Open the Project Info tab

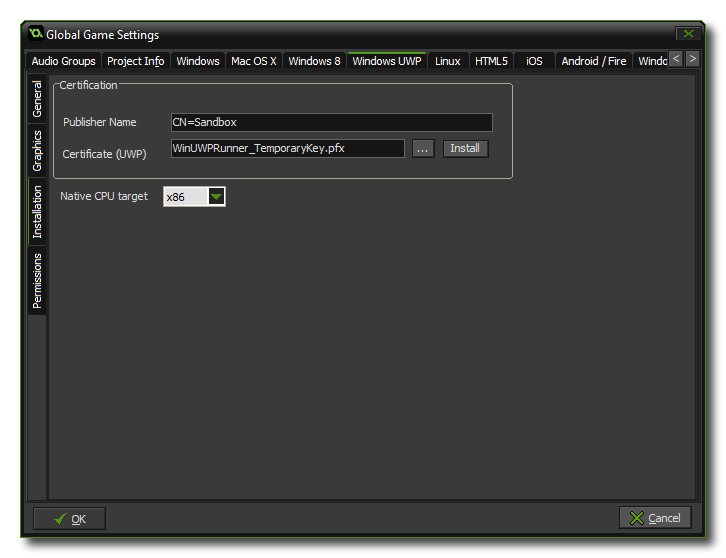(135, 61)
